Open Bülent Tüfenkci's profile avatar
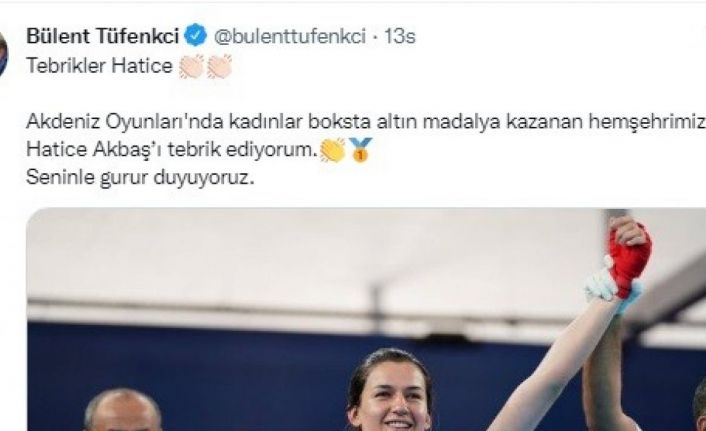This screenshot has width=706, height=431. tap(3, 54)
